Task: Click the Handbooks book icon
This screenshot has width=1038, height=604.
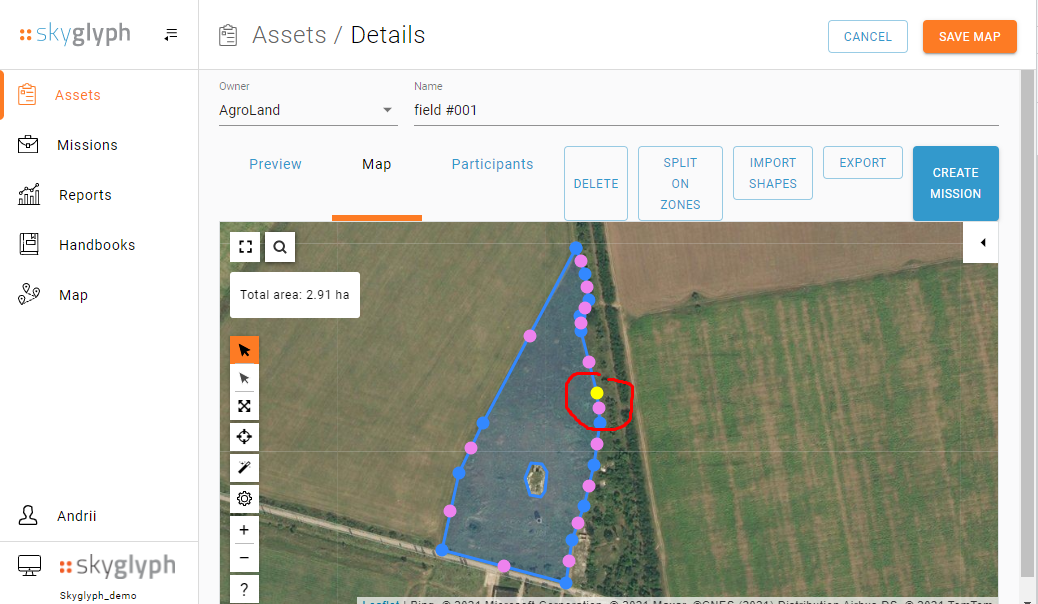Action: tap(28, 244)
